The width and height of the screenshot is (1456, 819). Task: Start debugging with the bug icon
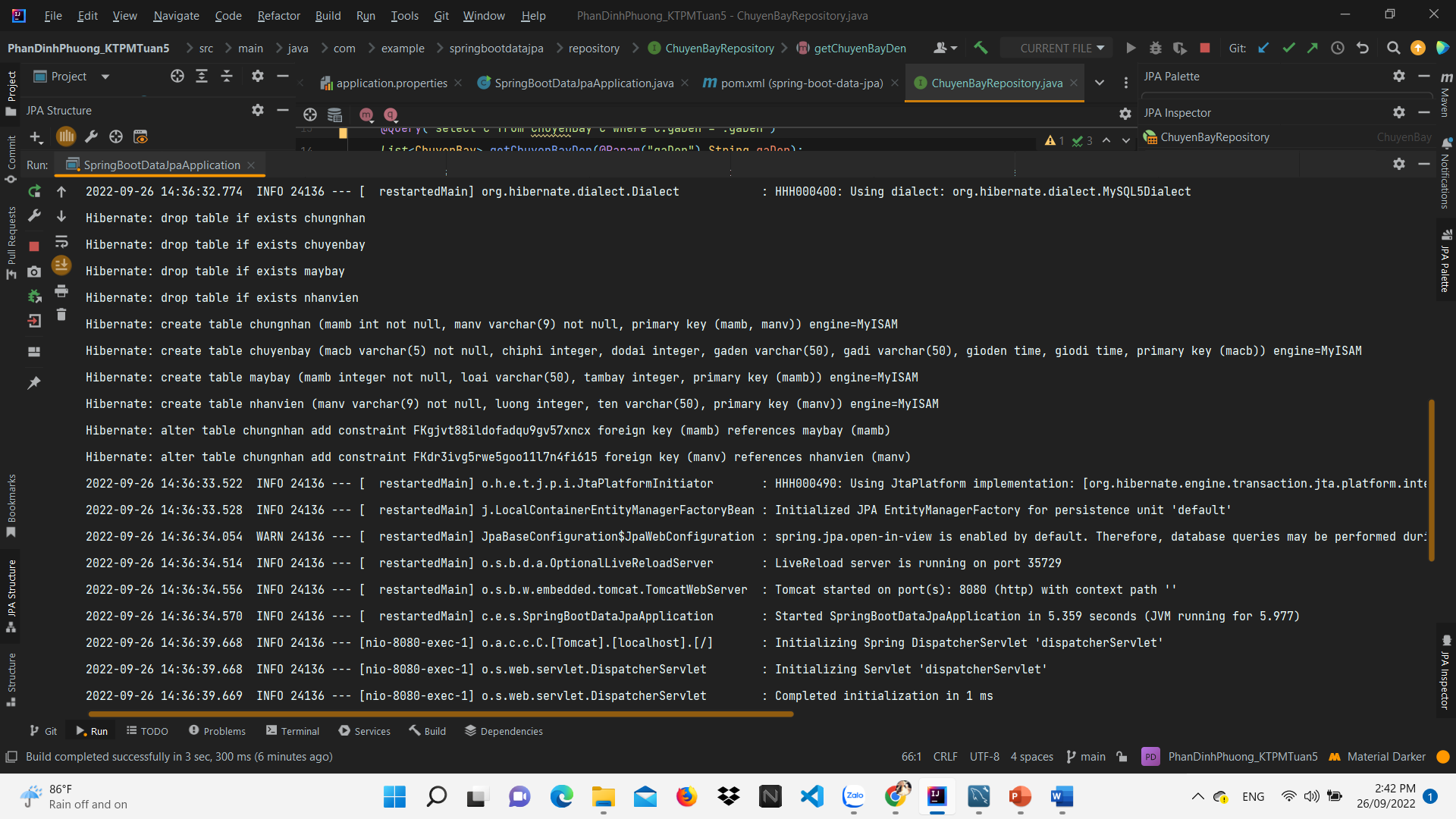click(x=1155, y=47)
